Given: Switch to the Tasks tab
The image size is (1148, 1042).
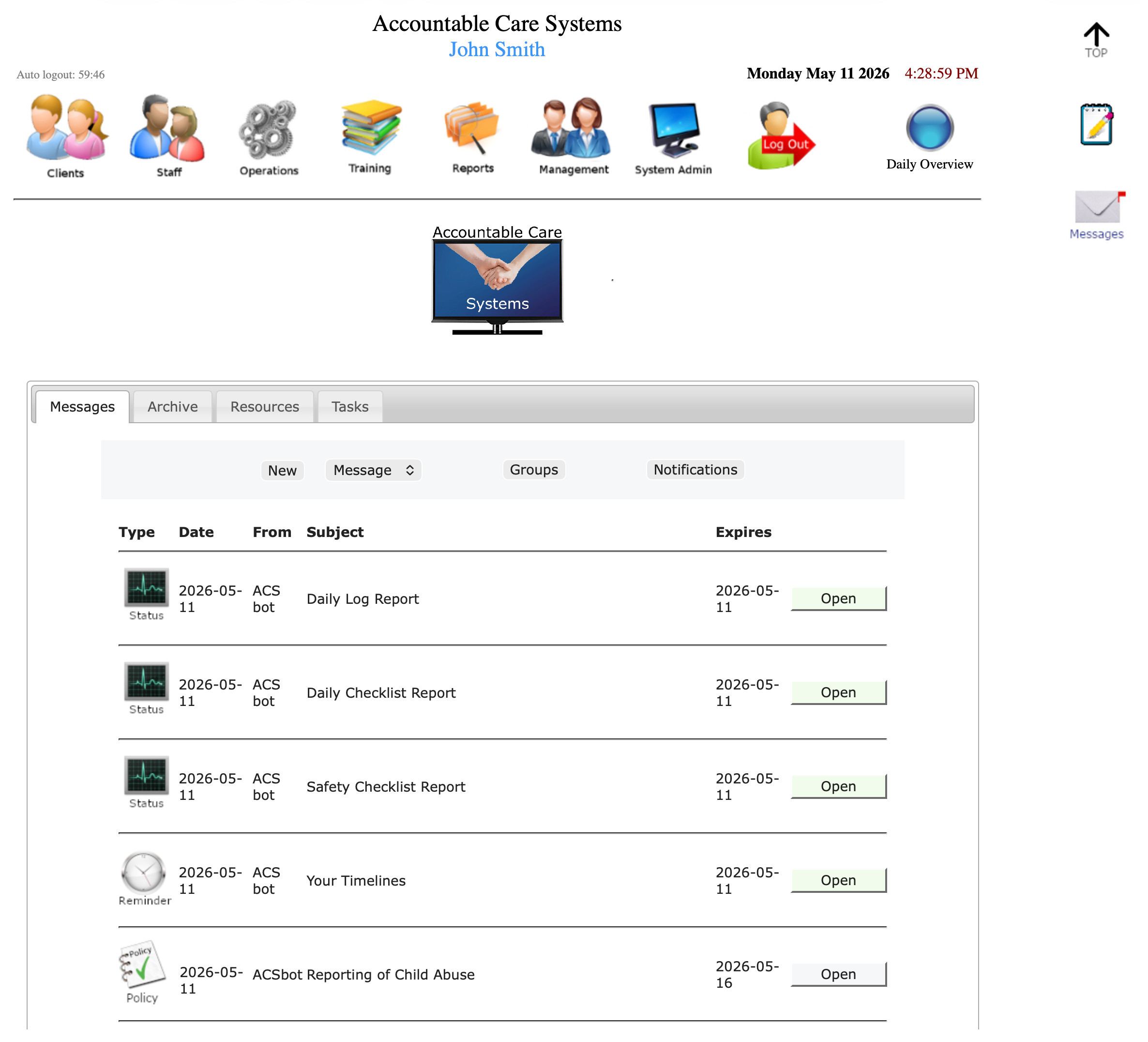Looking at the screenshot, I should click(350, 407).
